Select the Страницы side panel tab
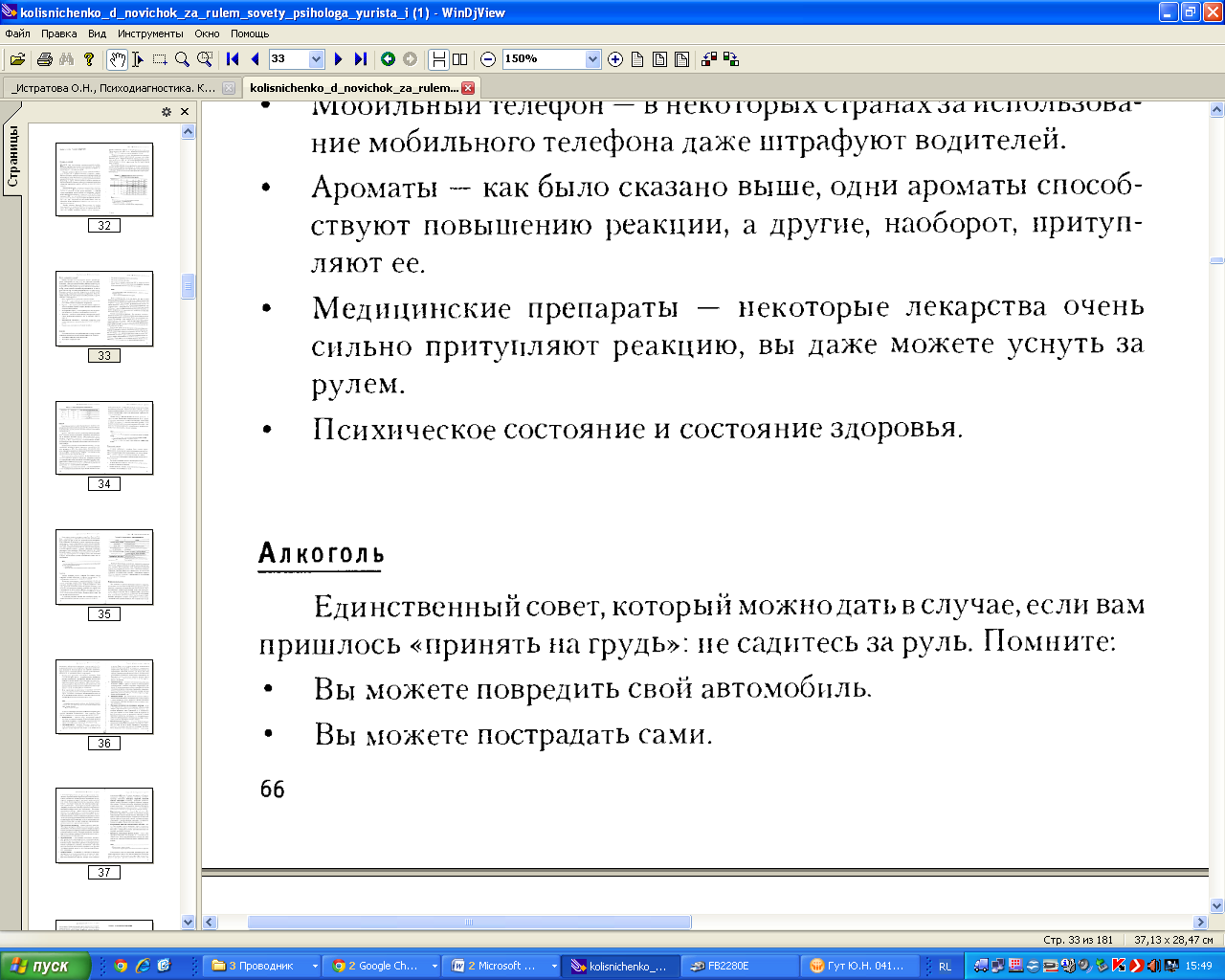 (x=12, y=156)
